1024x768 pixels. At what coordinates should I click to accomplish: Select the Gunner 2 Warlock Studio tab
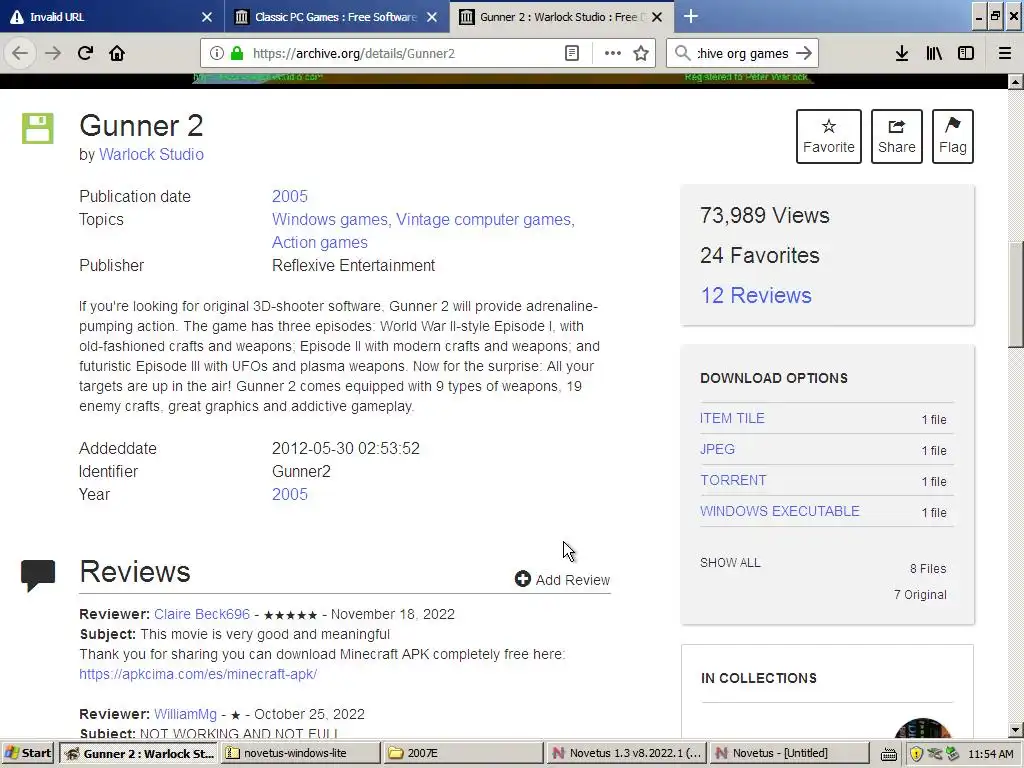click(x=562, y=17)
